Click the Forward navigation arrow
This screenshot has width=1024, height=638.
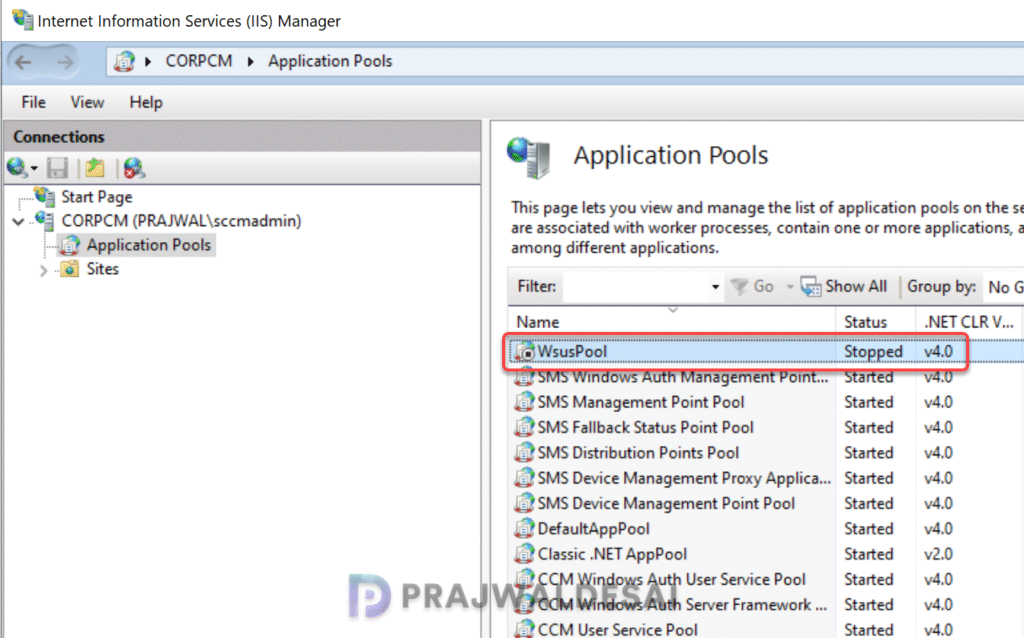[65, 62]
